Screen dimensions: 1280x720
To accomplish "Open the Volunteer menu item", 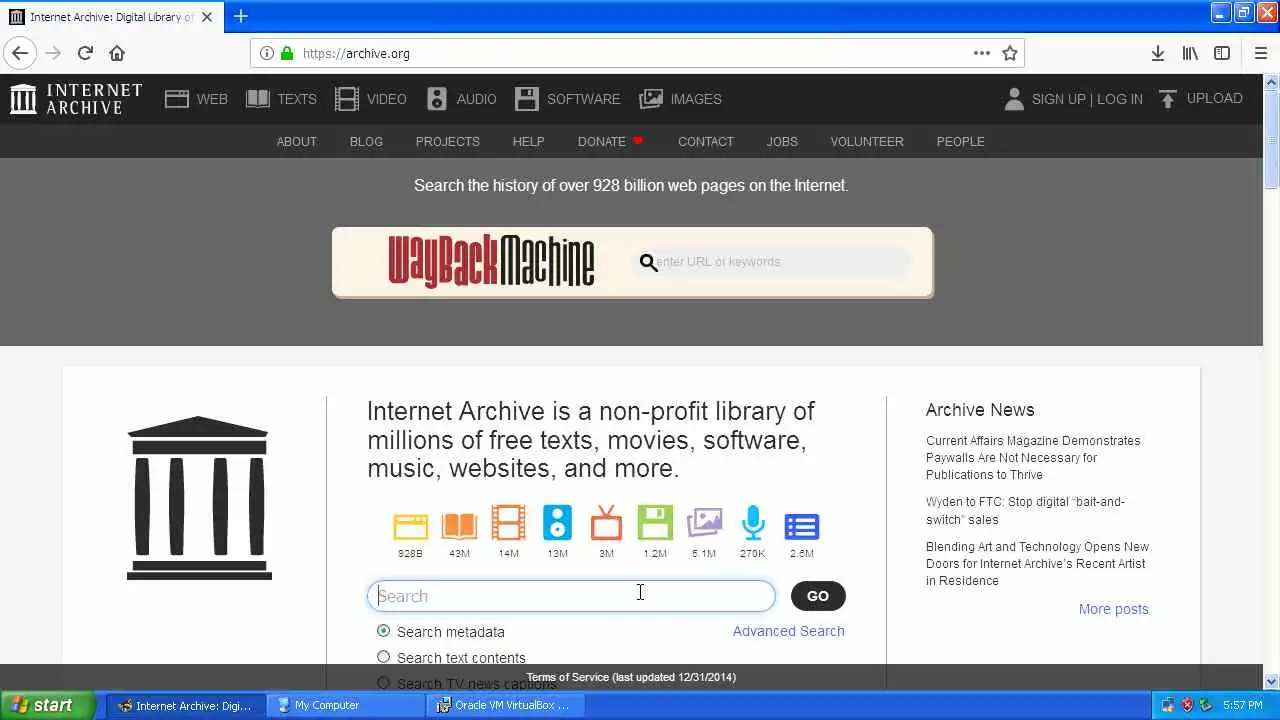I will coord(867,141).
